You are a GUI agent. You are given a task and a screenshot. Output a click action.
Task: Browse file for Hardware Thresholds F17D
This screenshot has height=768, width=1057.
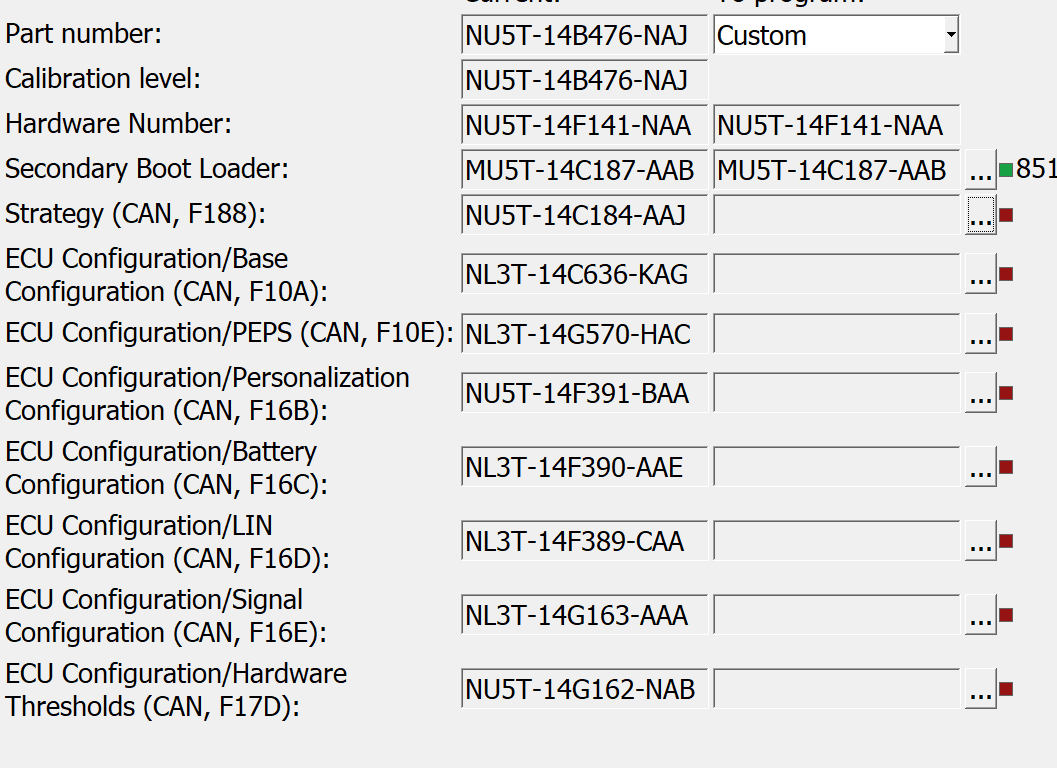click(980, 690)
